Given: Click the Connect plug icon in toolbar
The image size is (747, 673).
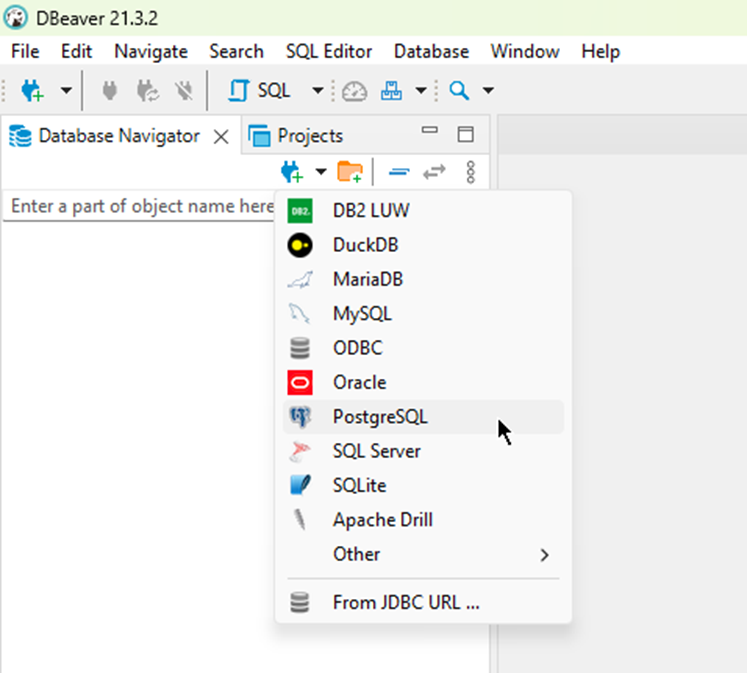Looking at the screenshot, I should pos(110,90).
